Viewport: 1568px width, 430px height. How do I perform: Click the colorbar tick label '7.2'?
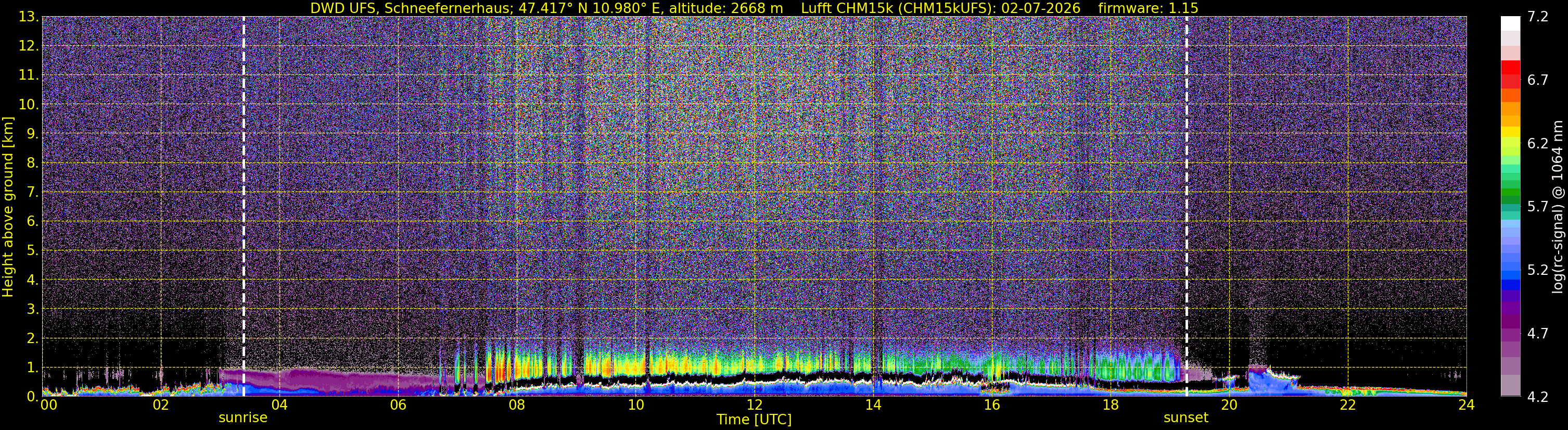[x=1538, y=17]
